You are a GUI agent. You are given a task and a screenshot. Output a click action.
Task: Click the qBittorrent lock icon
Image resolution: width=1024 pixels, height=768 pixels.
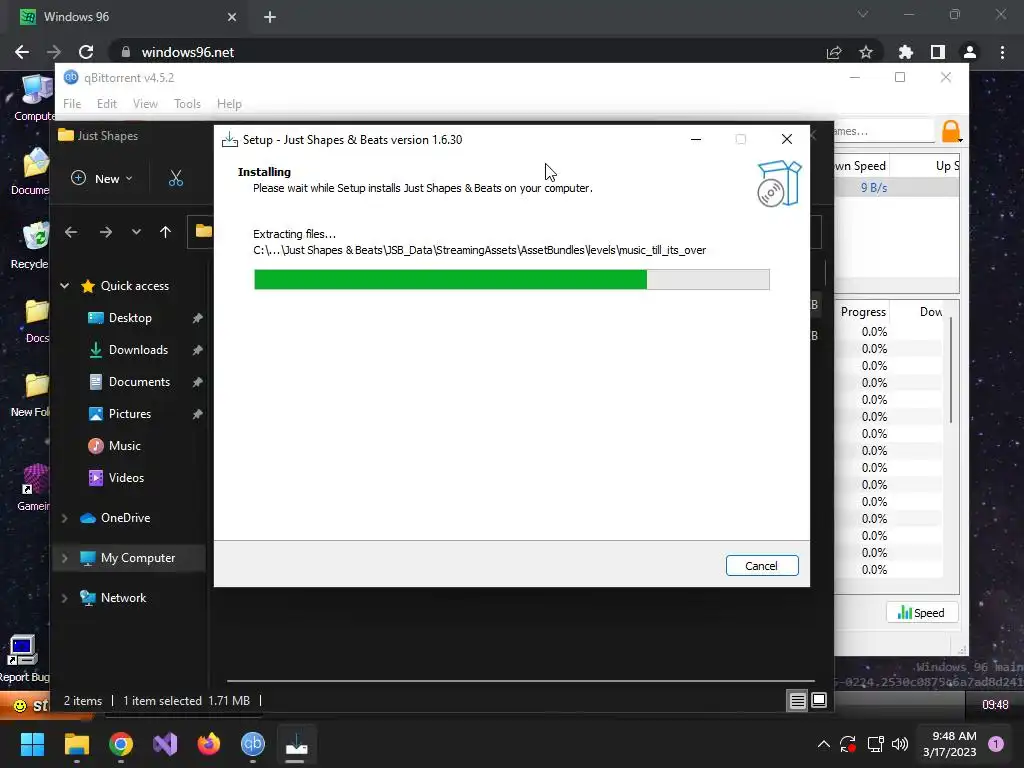951,131
